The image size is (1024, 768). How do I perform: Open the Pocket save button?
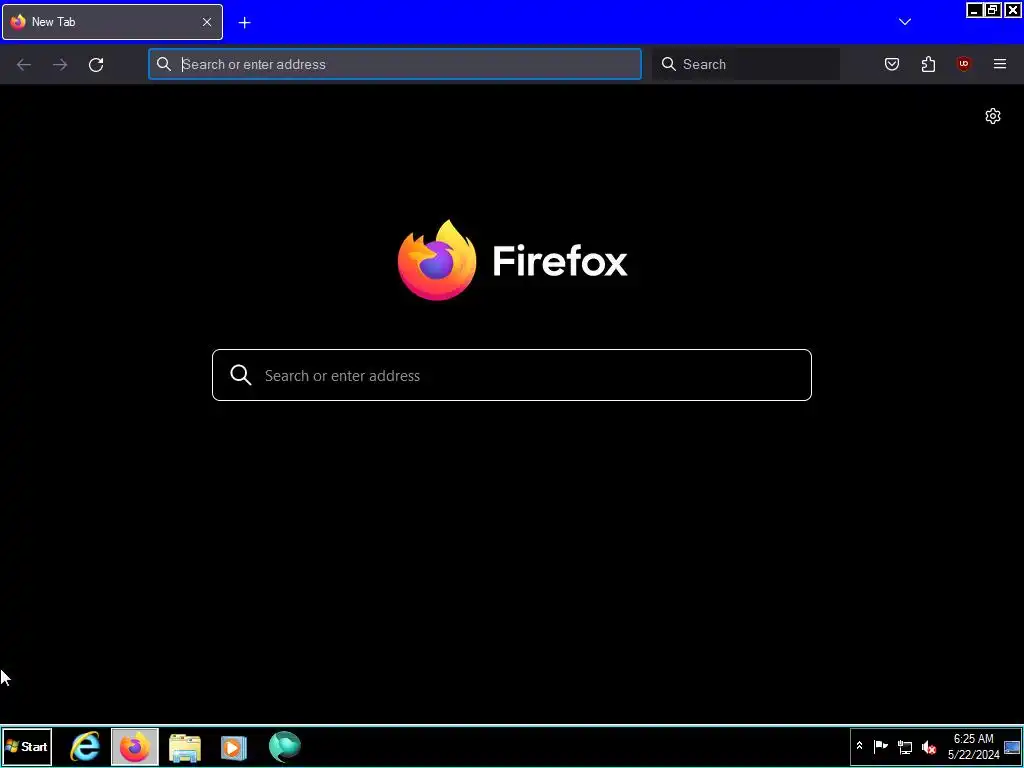point(891,64)
